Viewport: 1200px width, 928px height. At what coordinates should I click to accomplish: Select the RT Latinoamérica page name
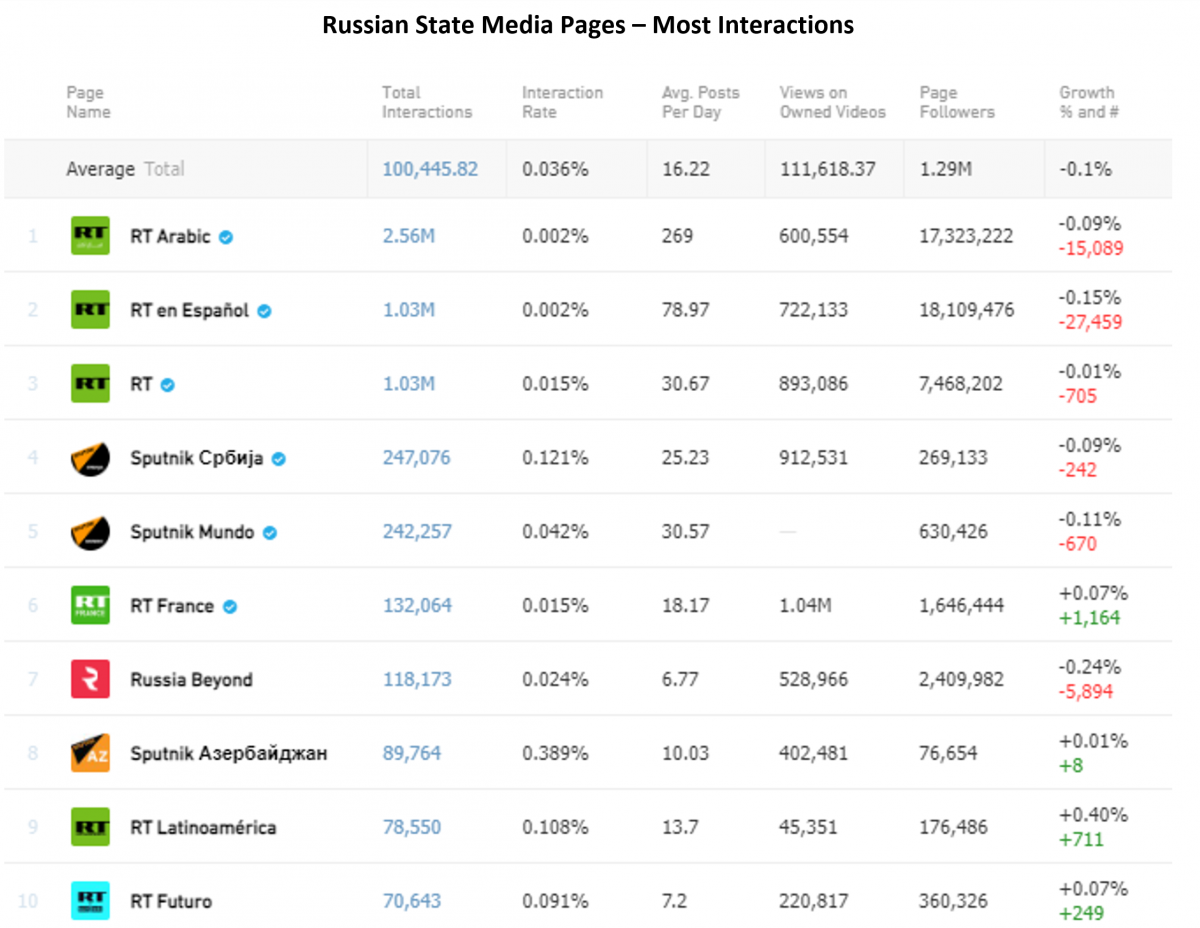pos(203,827)
